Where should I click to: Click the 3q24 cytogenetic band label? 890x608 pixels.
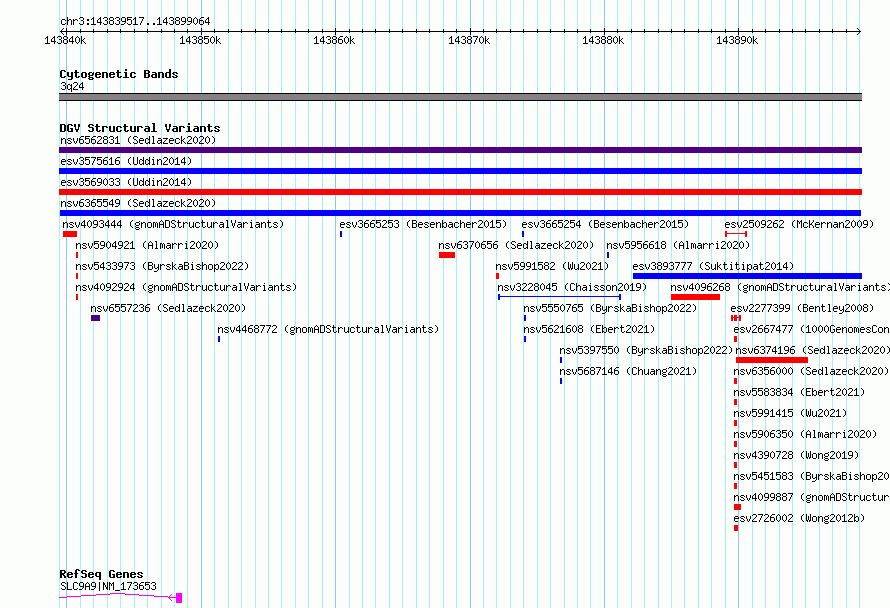click(x=72, y=86)
